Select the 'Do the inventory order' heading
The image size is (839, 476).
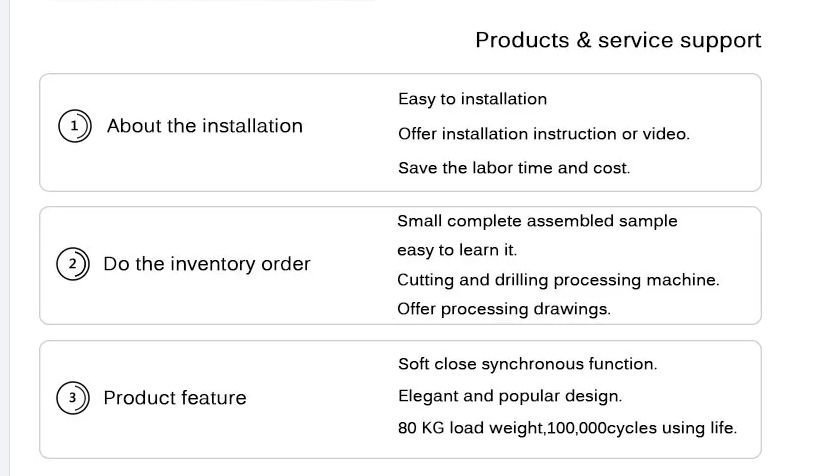pos(207,264)
